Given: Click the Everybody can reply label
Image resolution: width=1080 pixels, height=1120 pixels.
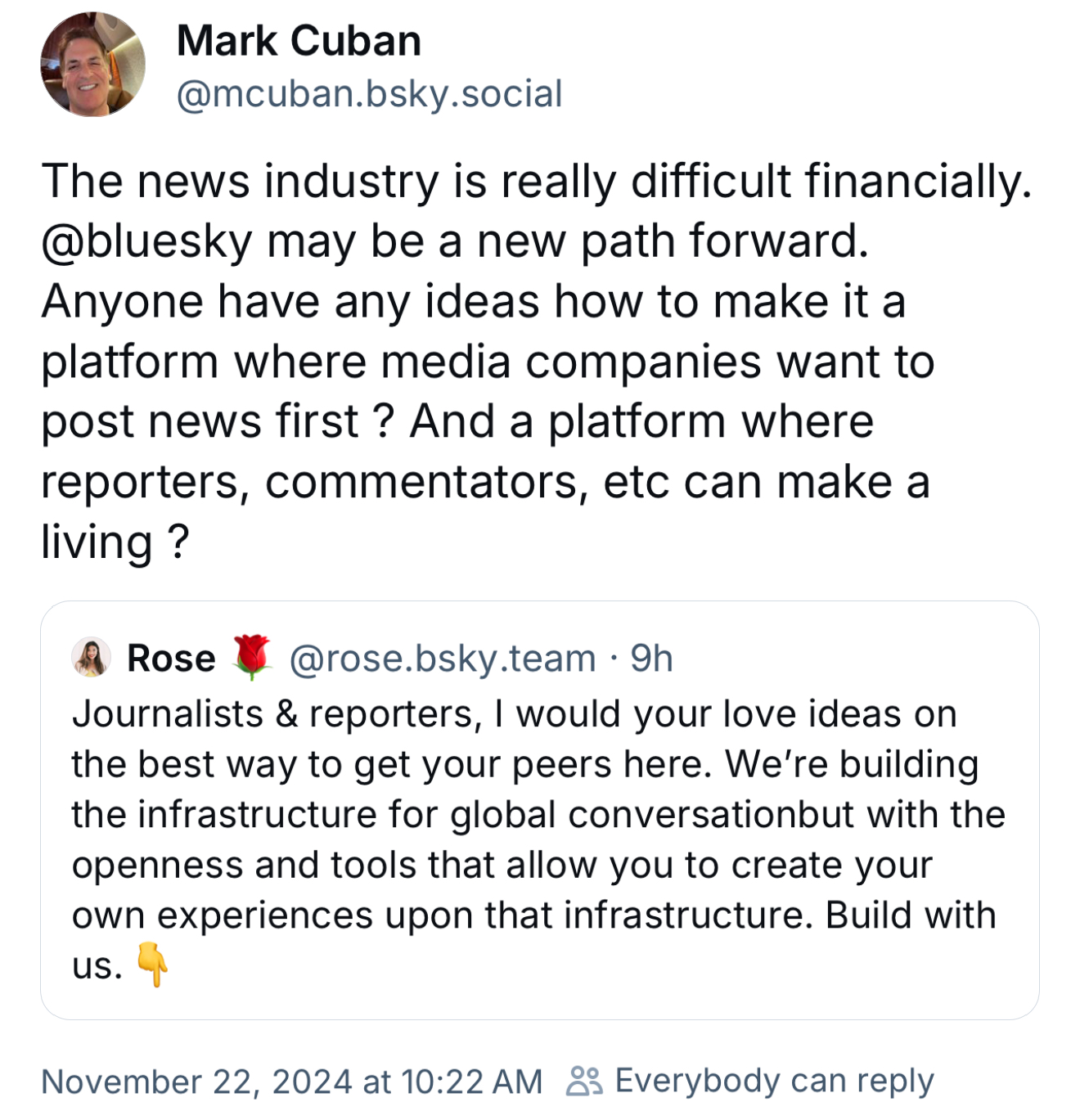Looking at the screenshot, I should click(x=773, y=1080).
